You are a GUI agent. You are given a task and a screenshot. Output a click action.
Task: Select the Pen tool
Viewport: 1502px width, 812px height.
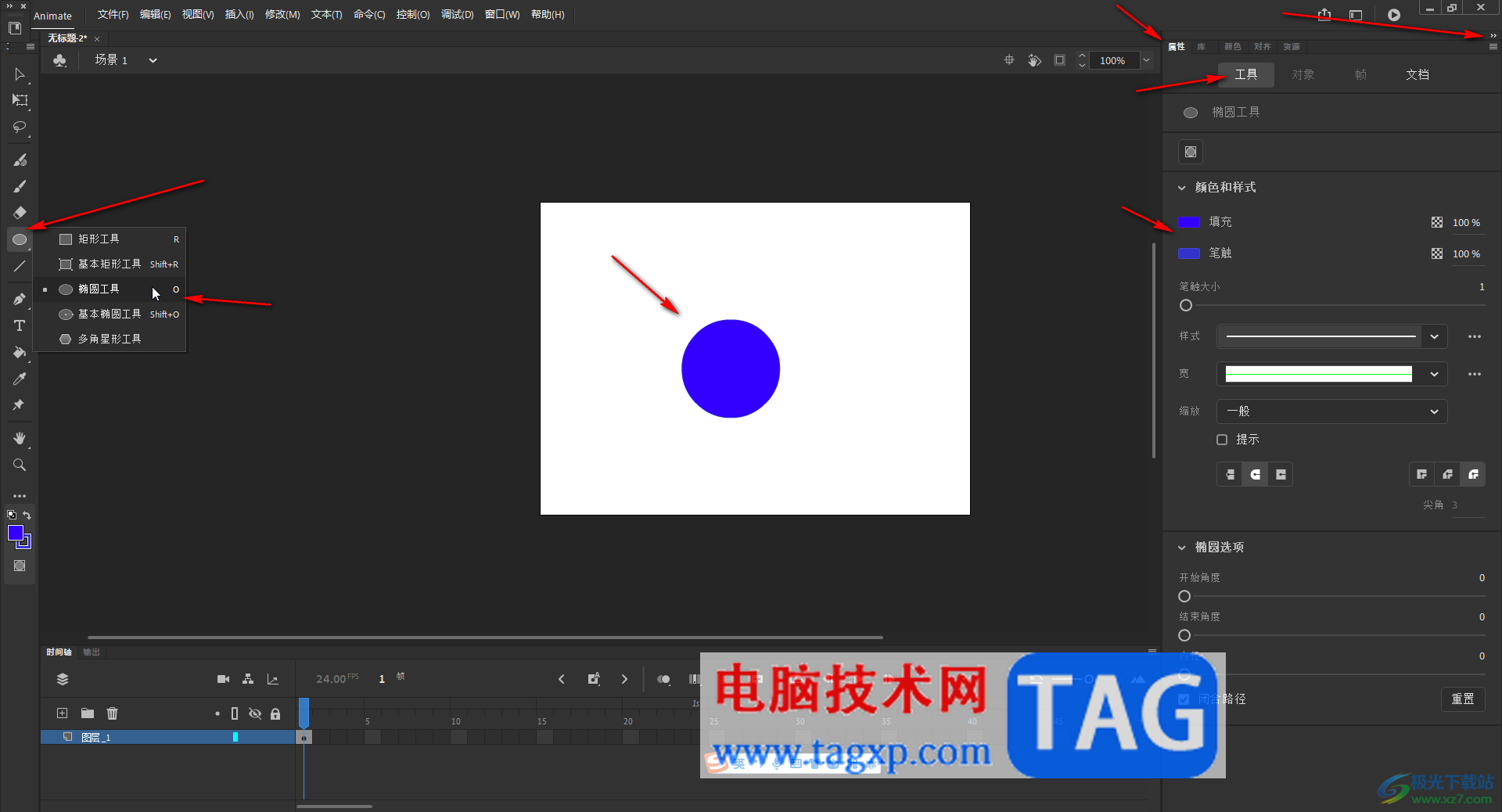20,299
